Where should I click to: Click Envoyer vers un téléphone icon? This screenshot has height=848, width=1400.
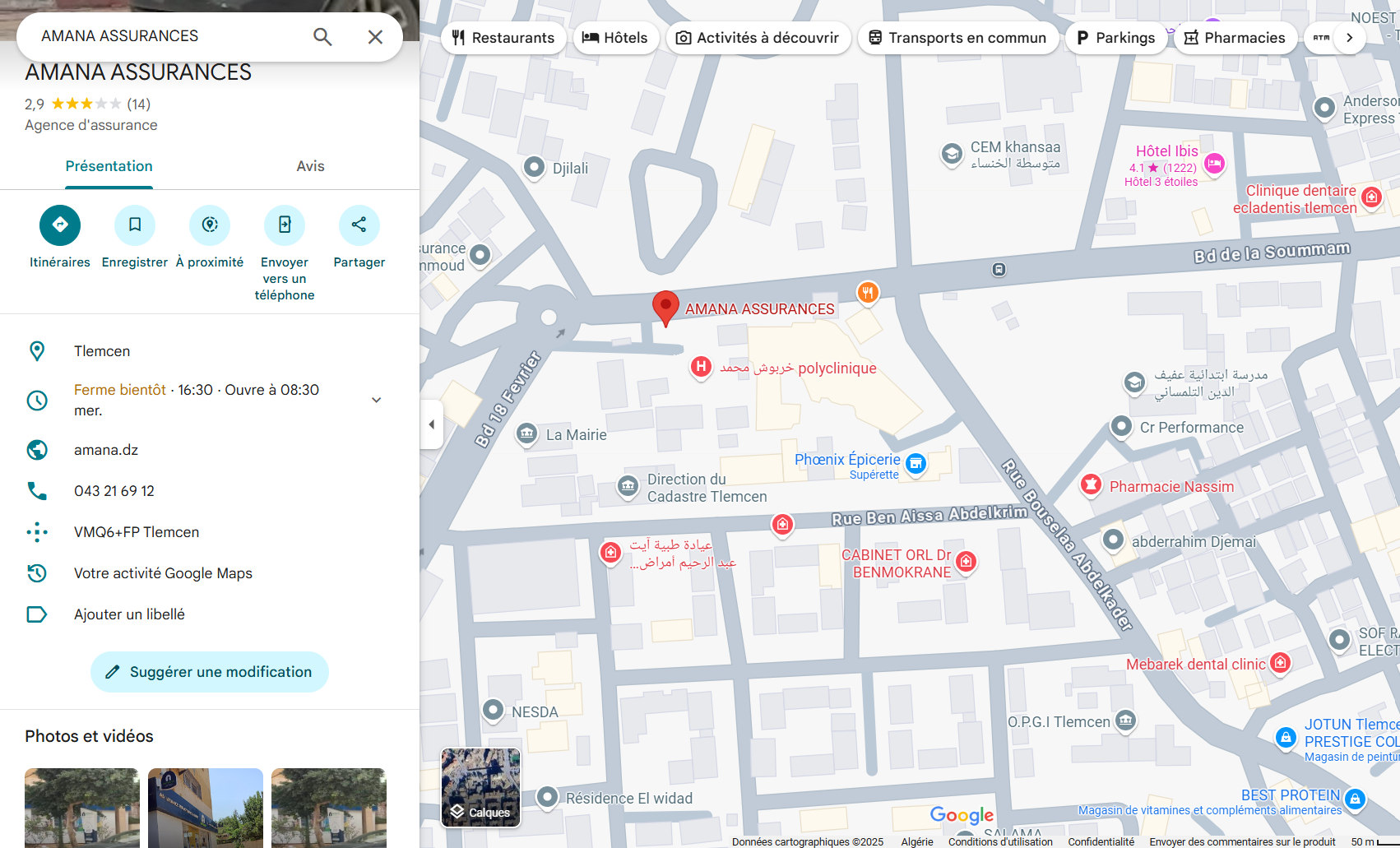[x=285, y=225]
